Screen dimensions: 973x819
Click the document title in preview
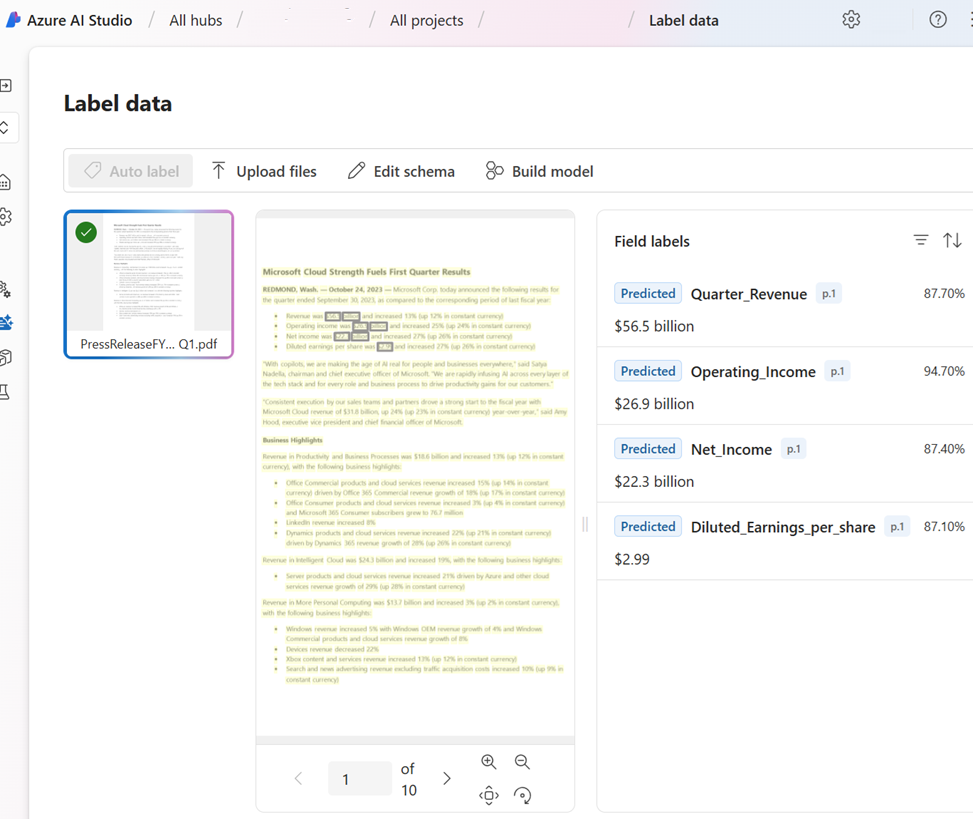pyautogui.click(x=366, y=272)
